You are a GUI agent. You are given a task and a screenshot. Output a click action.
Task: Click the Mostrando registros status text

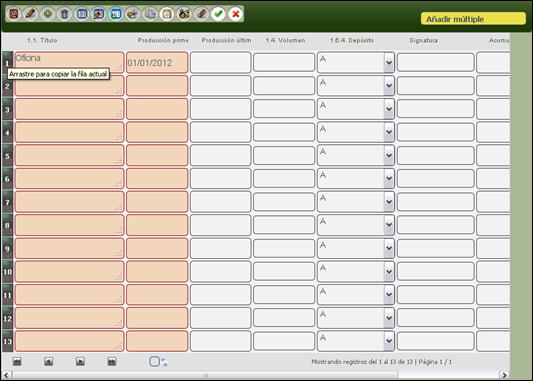click(381, 362)
